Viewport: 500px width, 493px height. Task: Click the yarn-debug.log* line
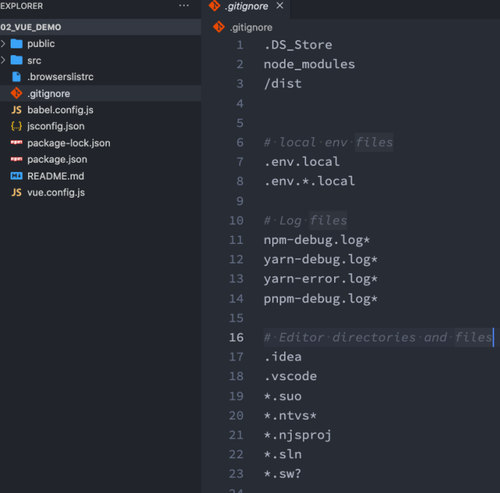[321, 259]
